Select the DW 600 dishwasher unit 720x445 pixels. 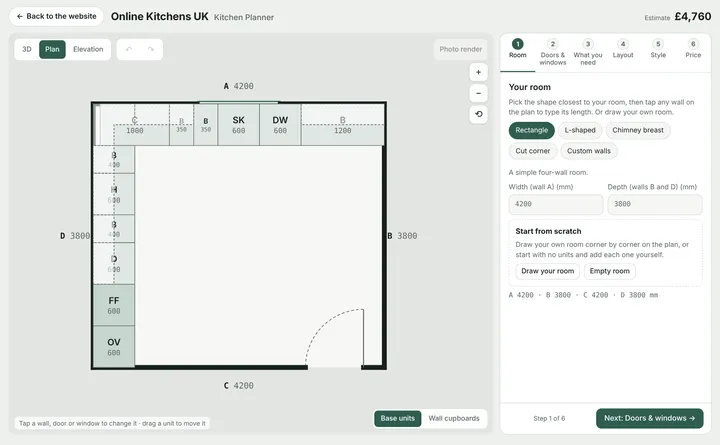280,125
